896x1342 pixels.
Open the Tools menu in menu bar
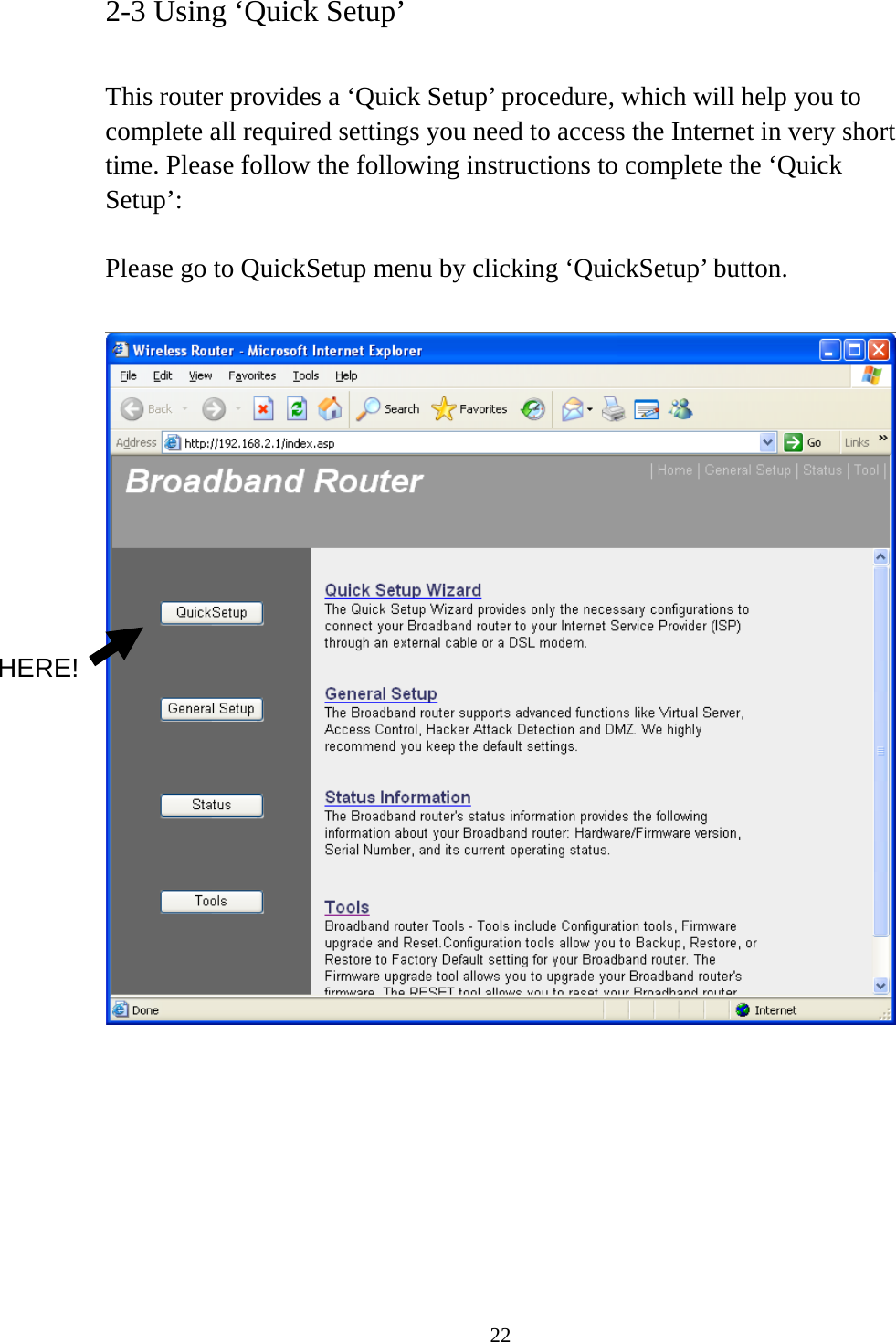click(305, 375)
